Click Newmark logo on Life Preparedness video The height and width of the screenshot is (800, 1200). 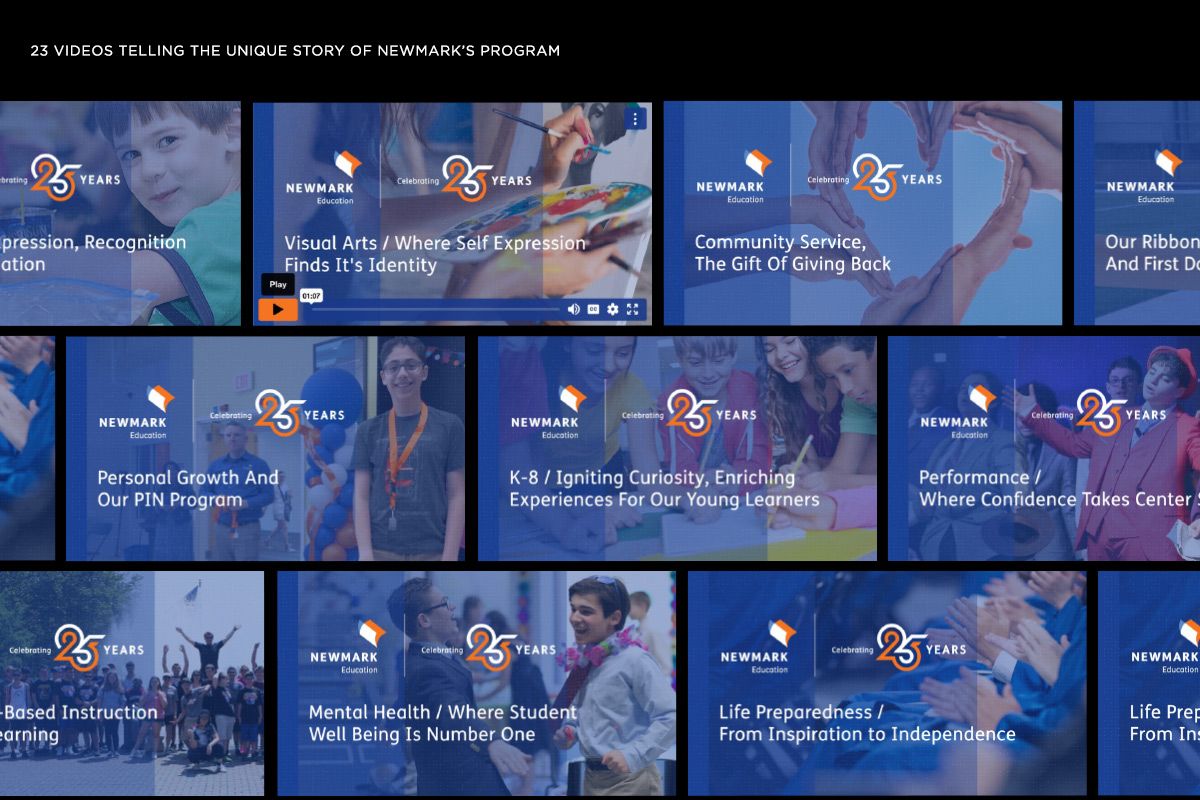click(756, 647)
